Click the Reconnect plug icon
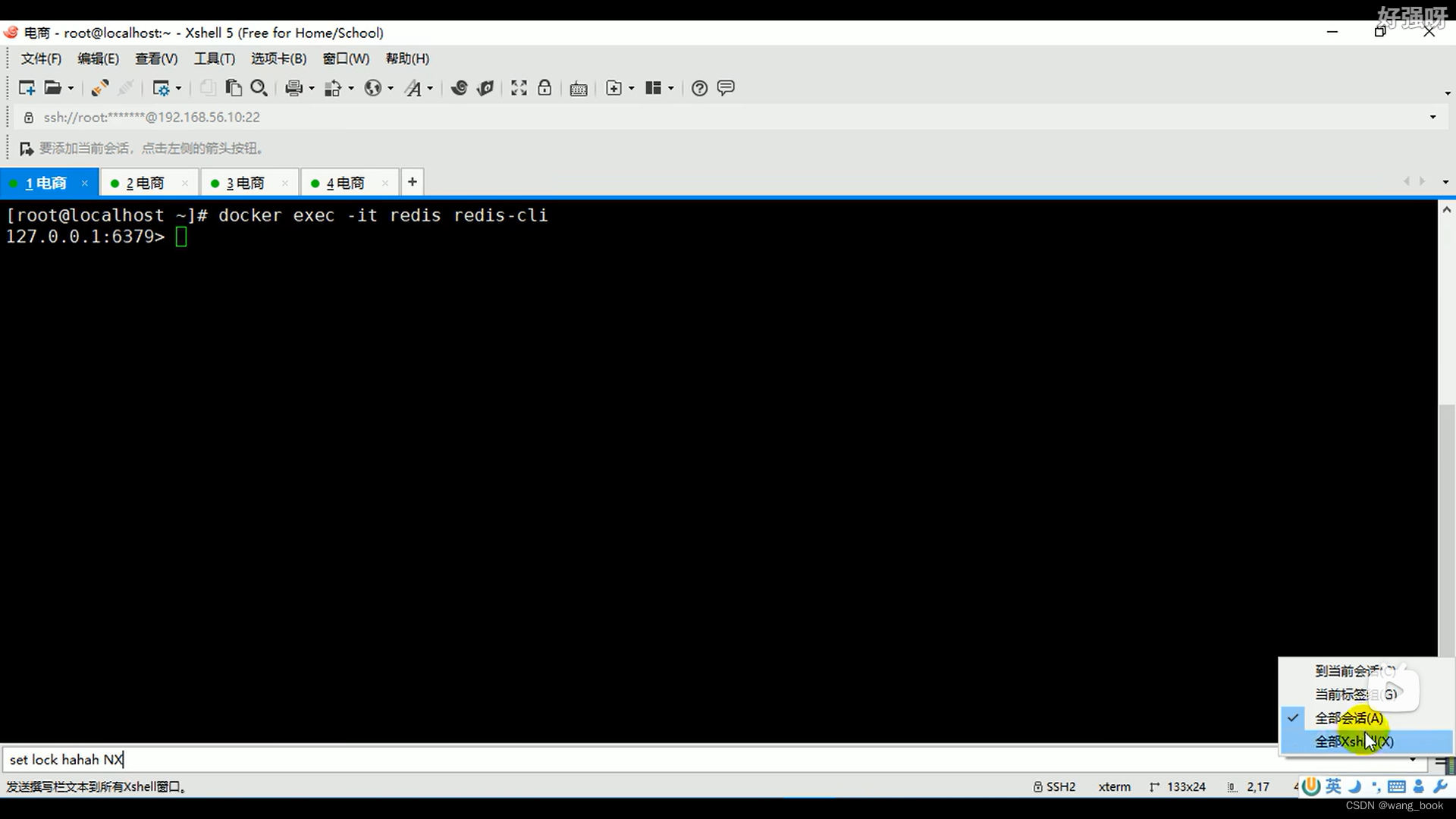Image resolution: width=1456 pixels, height=819 pixels. click(99, 88)
